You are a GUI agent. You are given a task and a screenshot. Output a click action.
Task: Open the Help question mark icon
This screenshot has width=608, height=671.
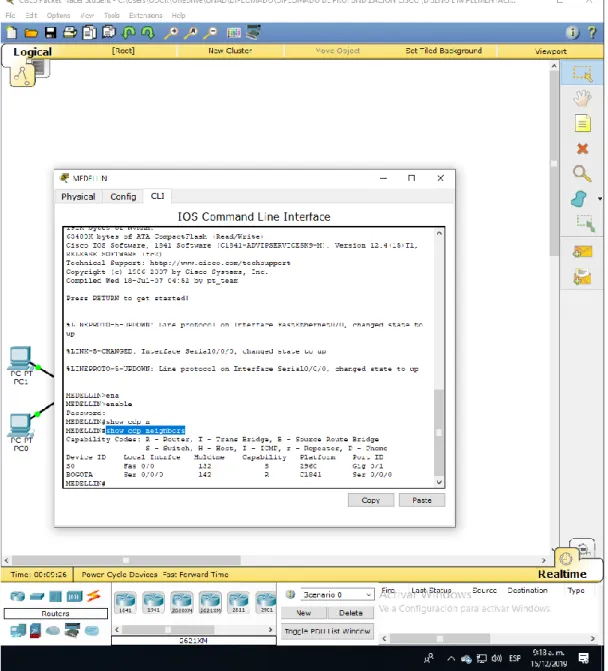coord(592,33)
